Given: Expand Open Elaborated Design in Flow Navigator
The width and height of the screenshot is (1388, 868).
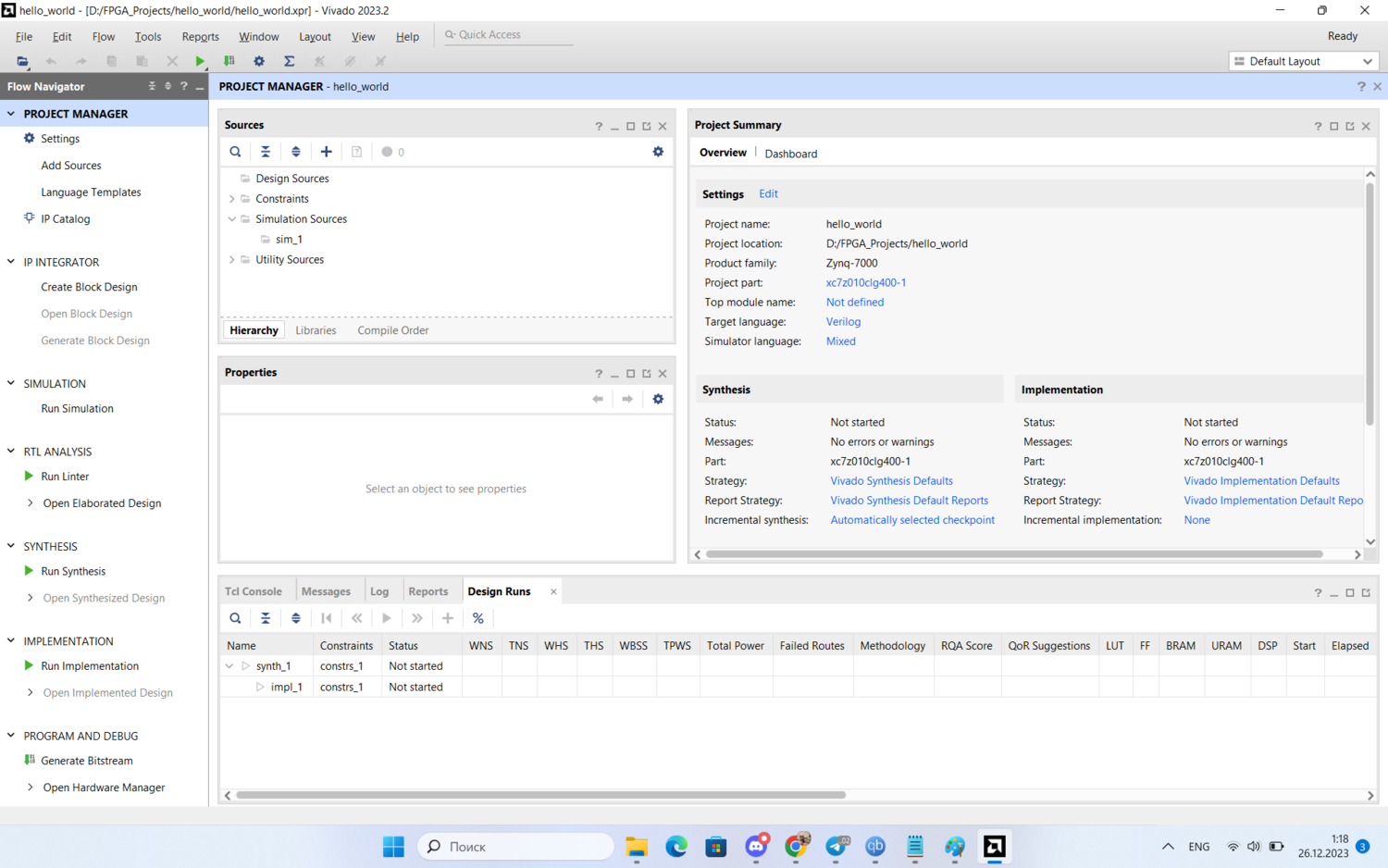Looking at the screenshot, I should click(31, 503).
